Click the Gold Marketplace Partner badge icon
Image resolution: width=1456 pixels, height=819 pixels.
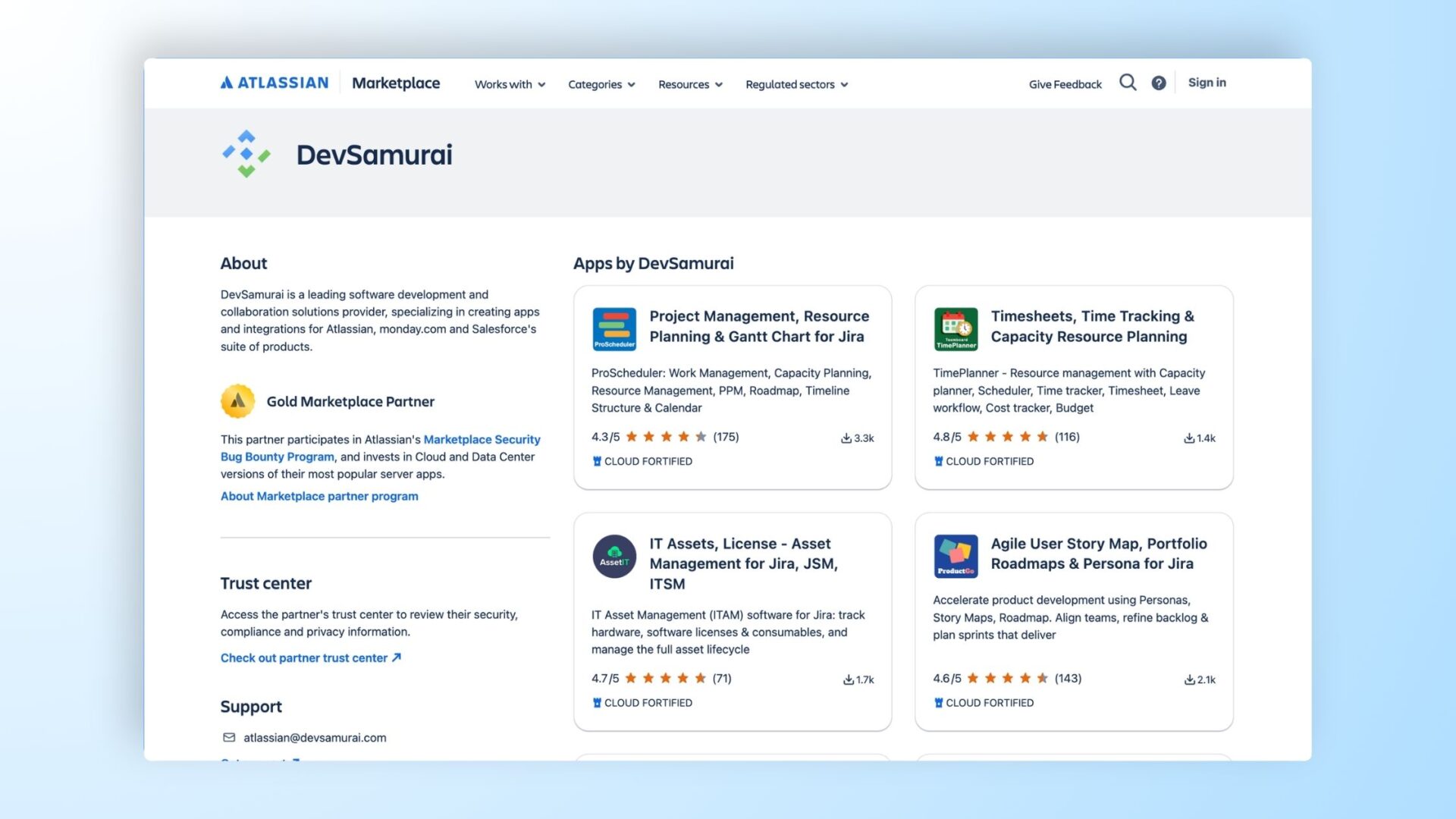(x=237, y=401)
